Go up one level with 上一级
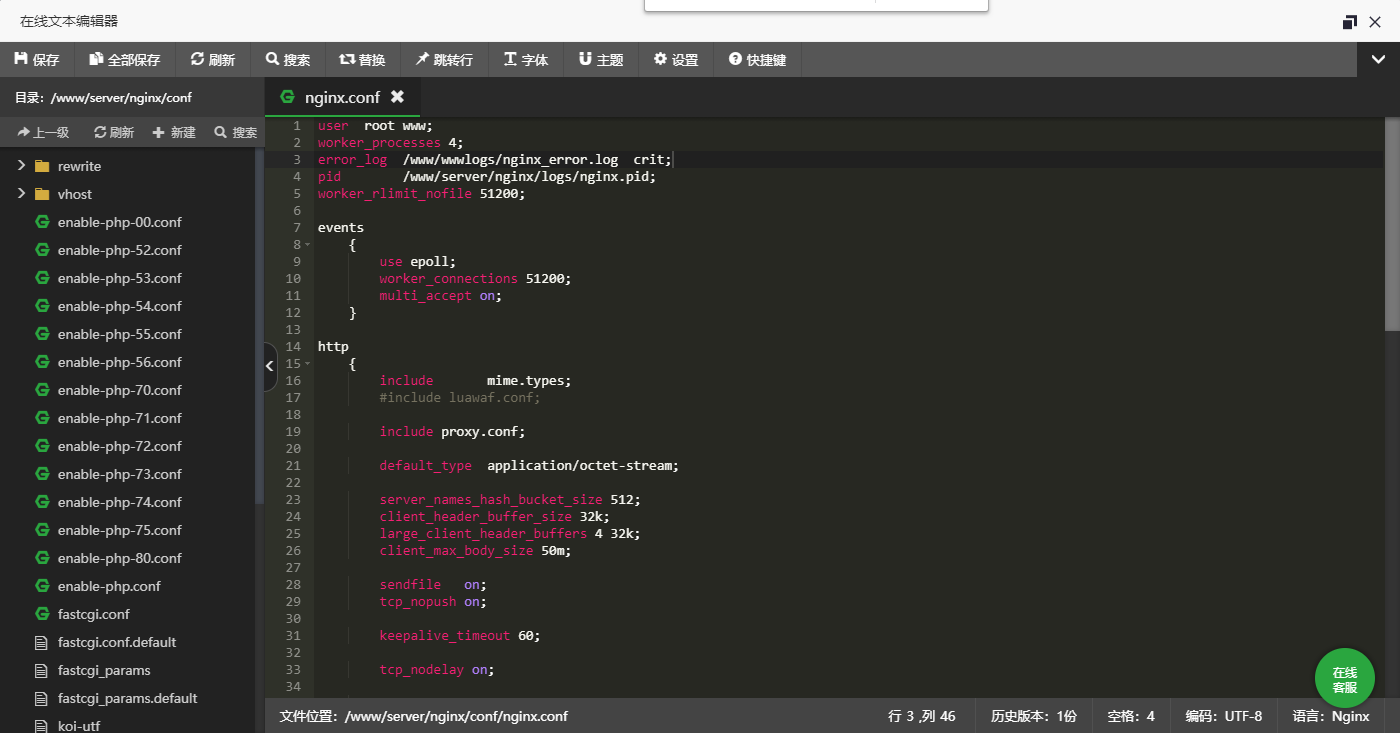Screen dimensions: 1400x733 coord(43,132)
